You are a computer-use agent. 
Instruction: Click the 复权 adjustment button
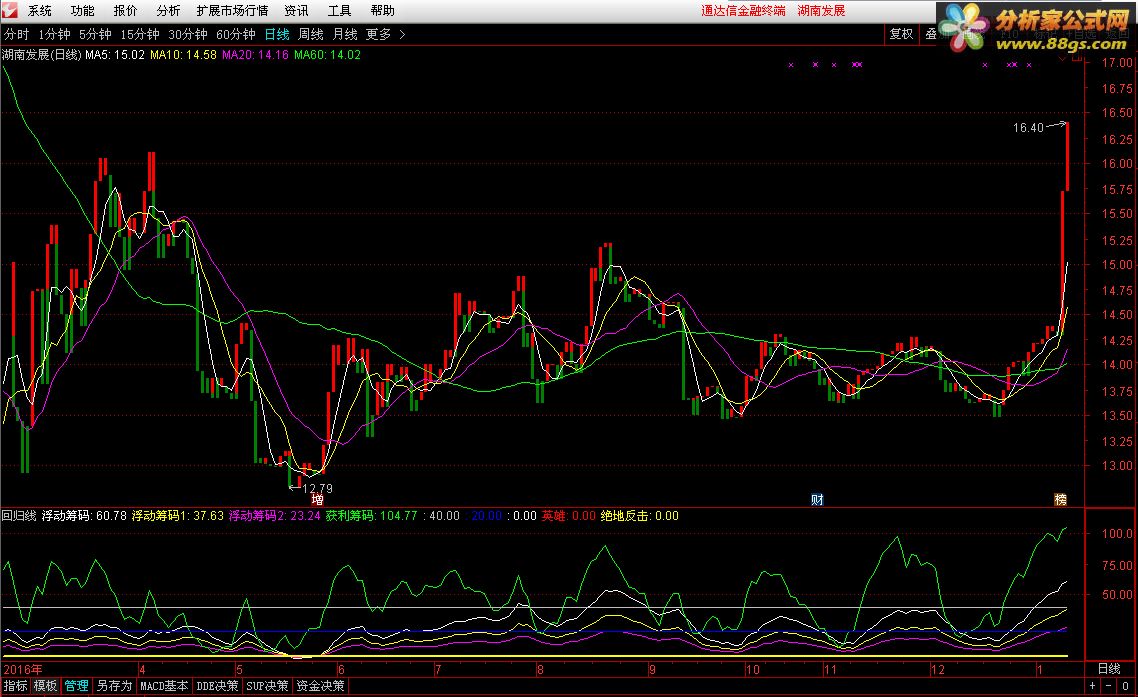pyautogui.click(x=901, y=34)
